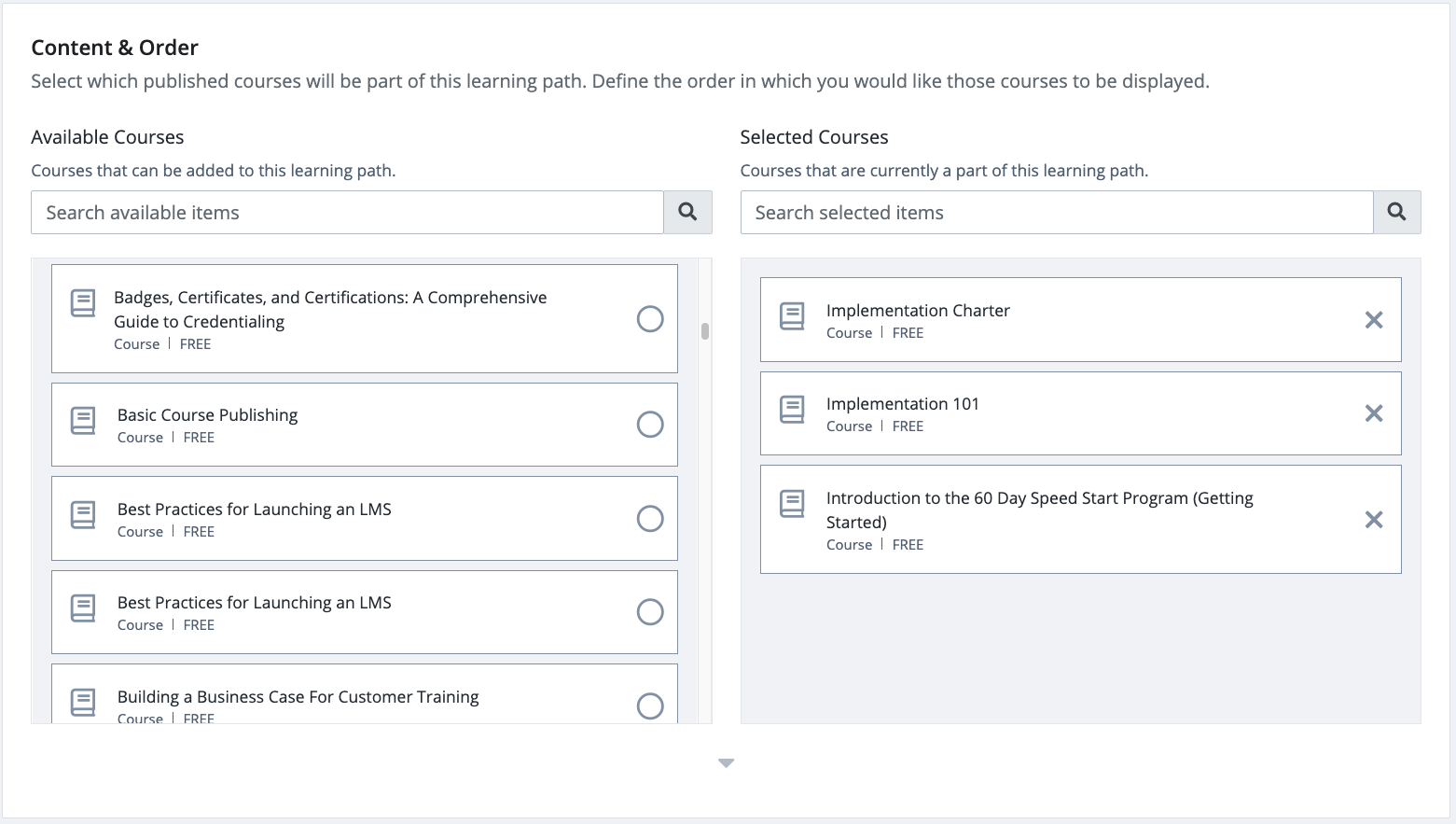Select the Basic Course Publishing radio button
The width and height of the screenshot is (1456, 824).
point(650,425)
